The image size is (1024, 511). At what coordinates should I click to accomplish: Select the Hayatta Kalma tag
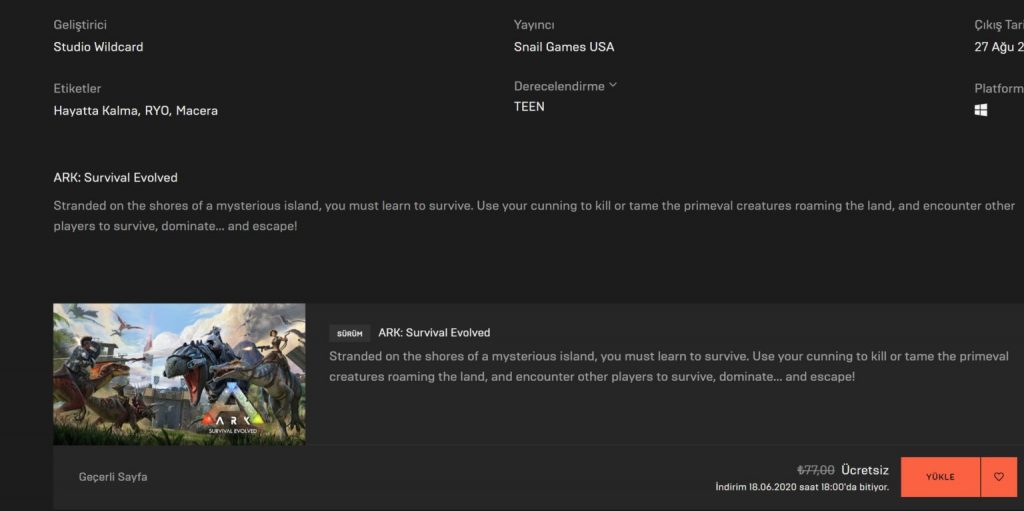click(96, 111)
